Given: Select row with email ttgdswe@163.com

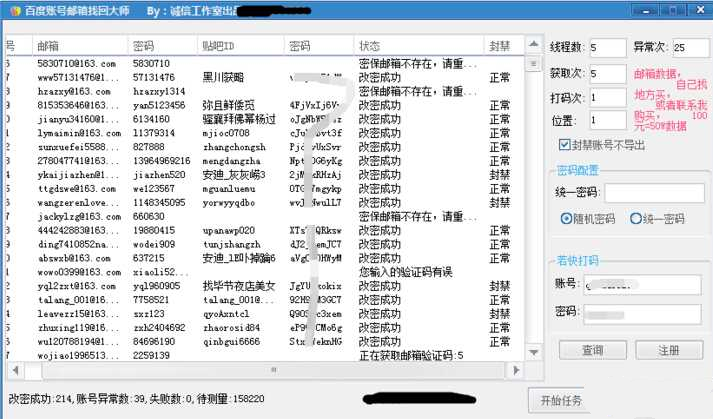Looking at the screenshot, I should coord(264,188).
